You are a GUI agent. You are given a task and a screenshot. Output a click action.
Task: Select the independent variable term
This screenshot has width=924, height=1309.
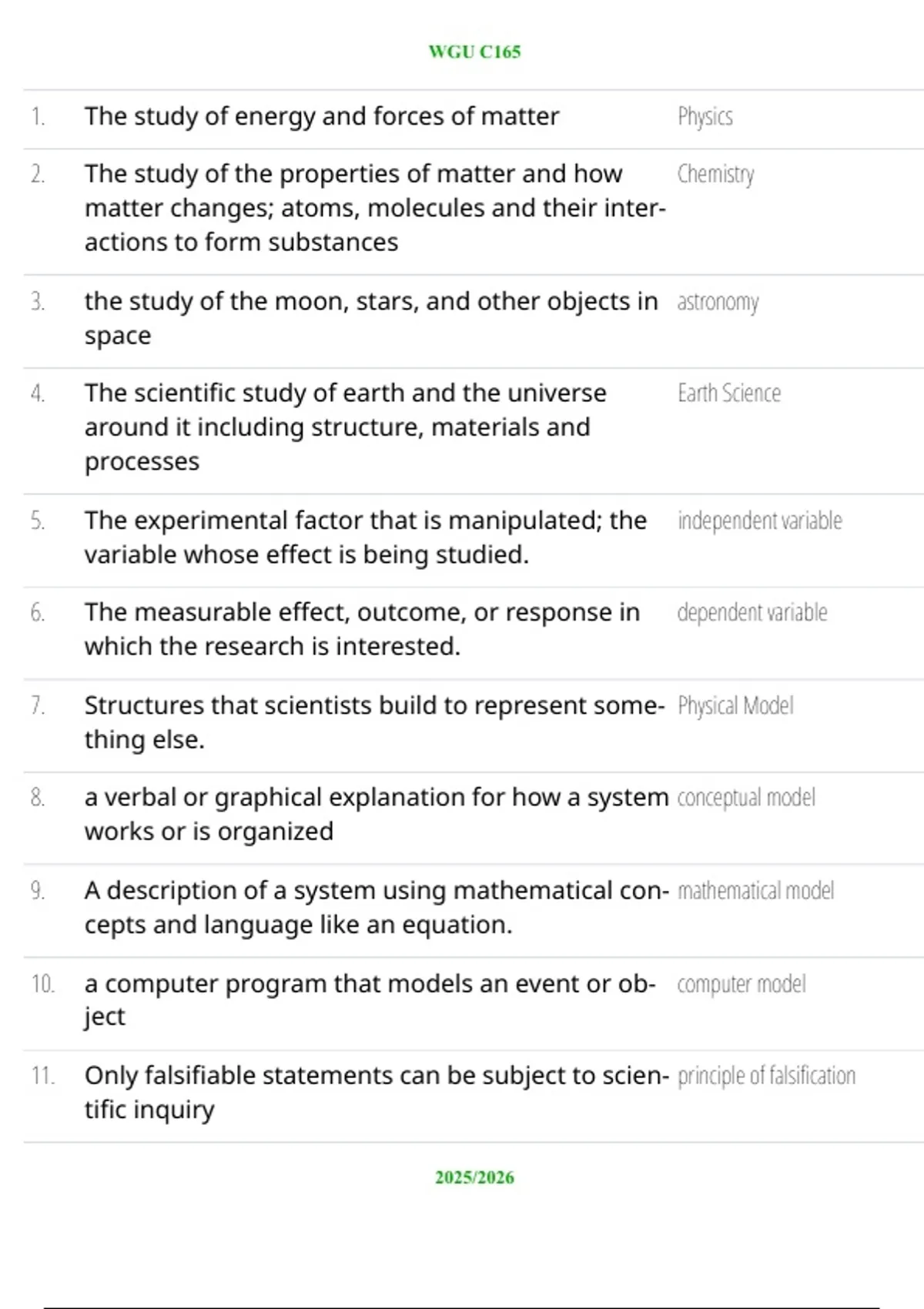(760, 521)
